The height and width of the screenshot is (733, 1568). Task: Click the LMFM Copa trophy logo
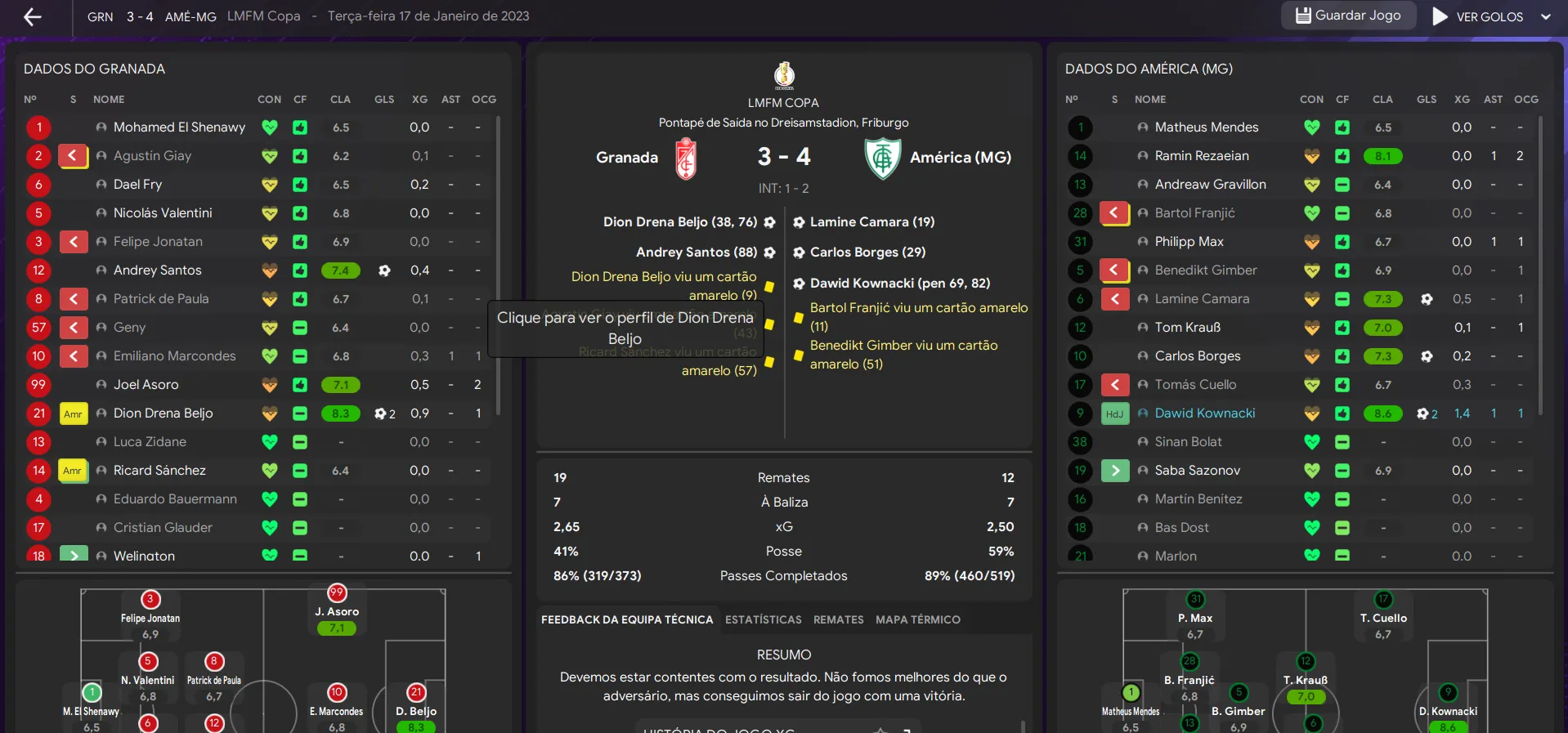click(x=784, y=75)
